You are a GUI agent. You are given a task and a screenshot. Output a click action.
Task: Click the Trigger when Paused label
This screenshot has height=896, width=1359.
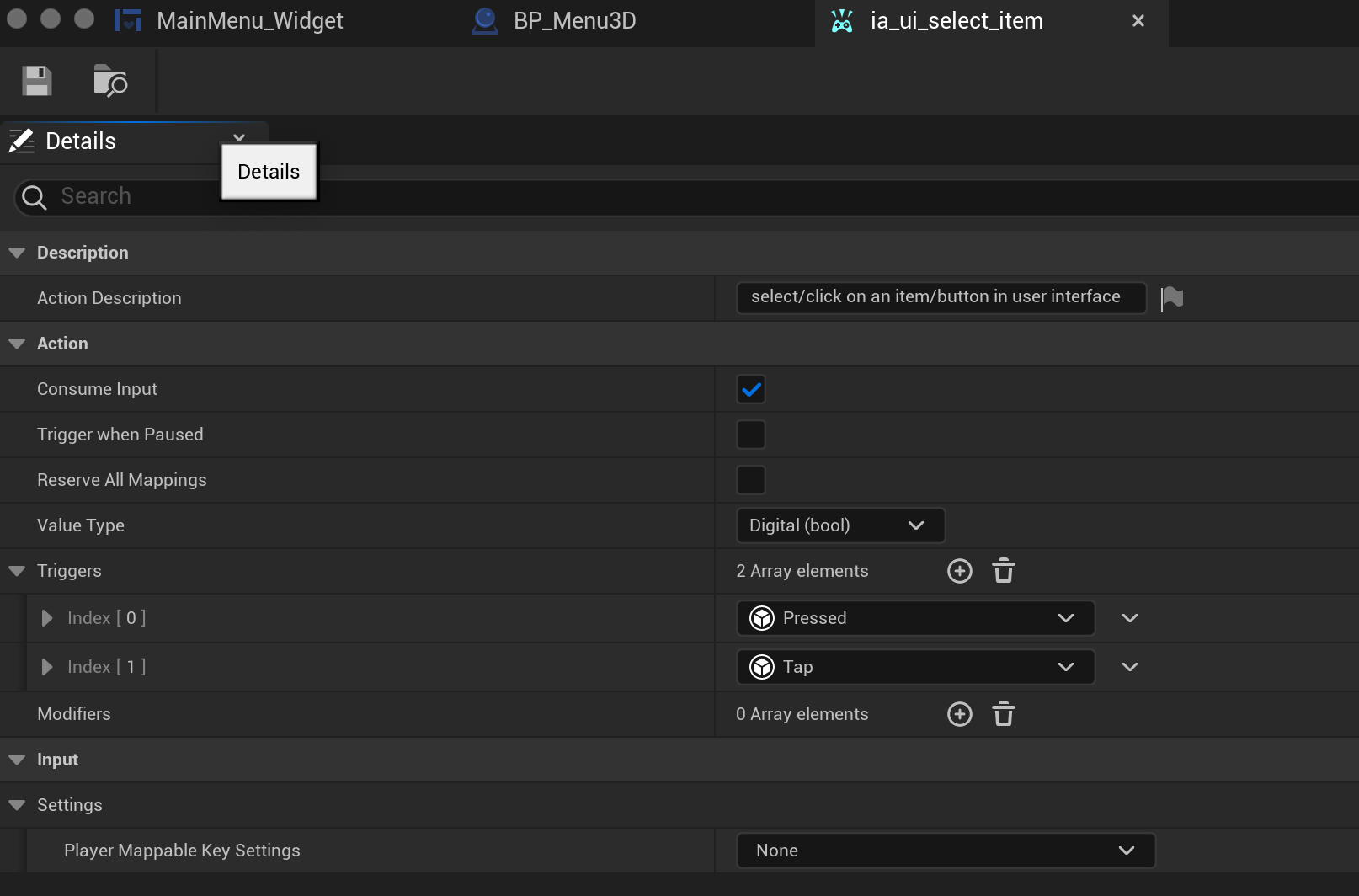coord(120,435)
